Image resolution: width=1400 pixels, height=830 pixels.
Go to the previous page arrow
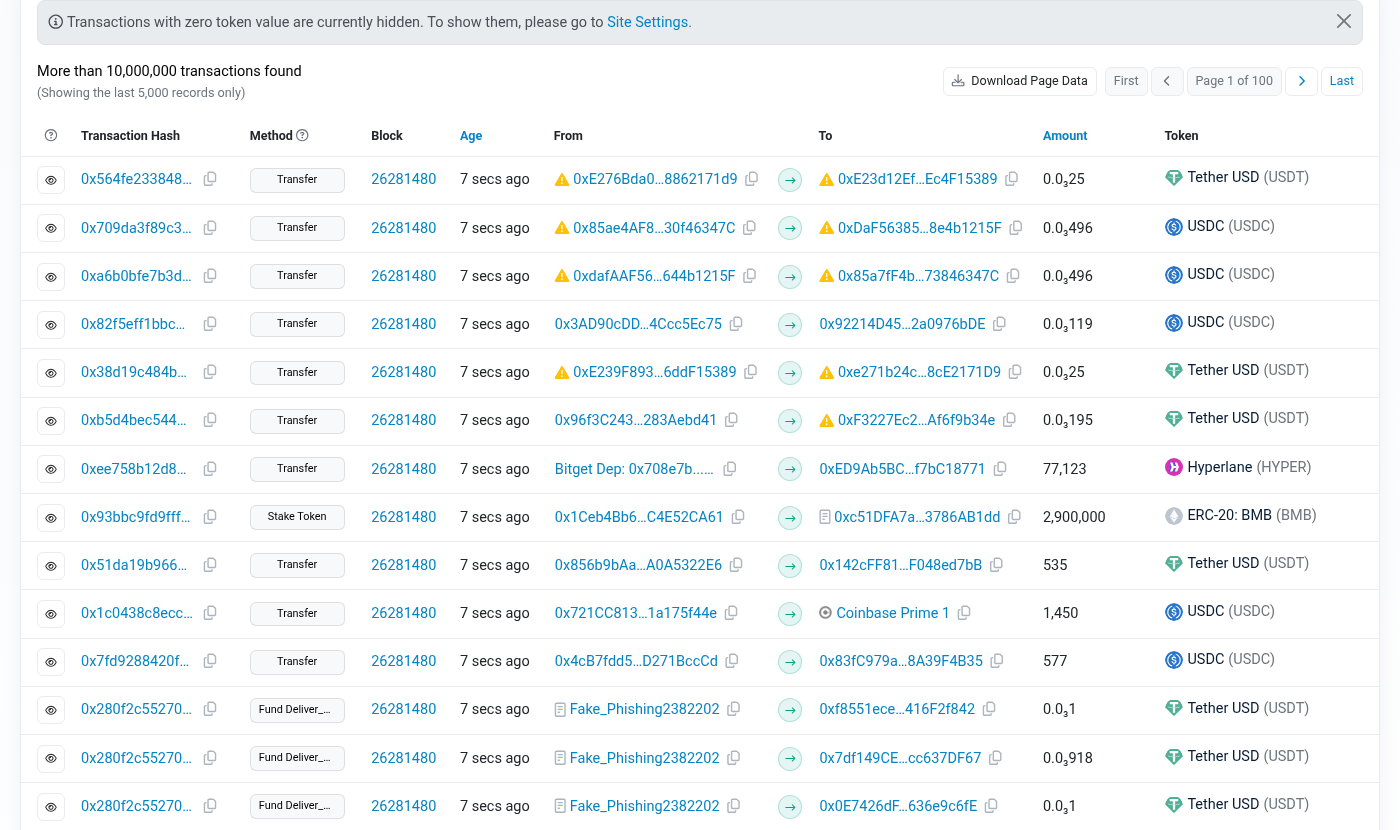(x=1167, y=81)
